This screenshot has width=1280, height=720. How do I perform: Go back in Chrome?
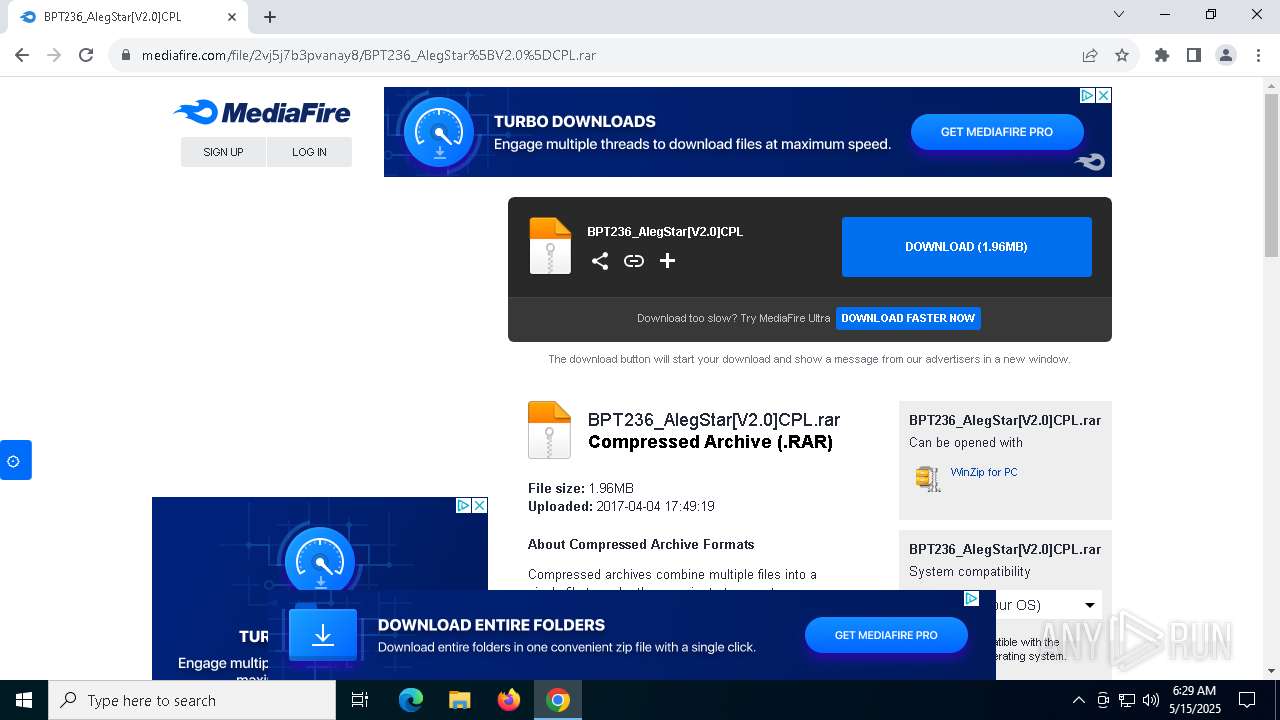(x=22, y=55)
